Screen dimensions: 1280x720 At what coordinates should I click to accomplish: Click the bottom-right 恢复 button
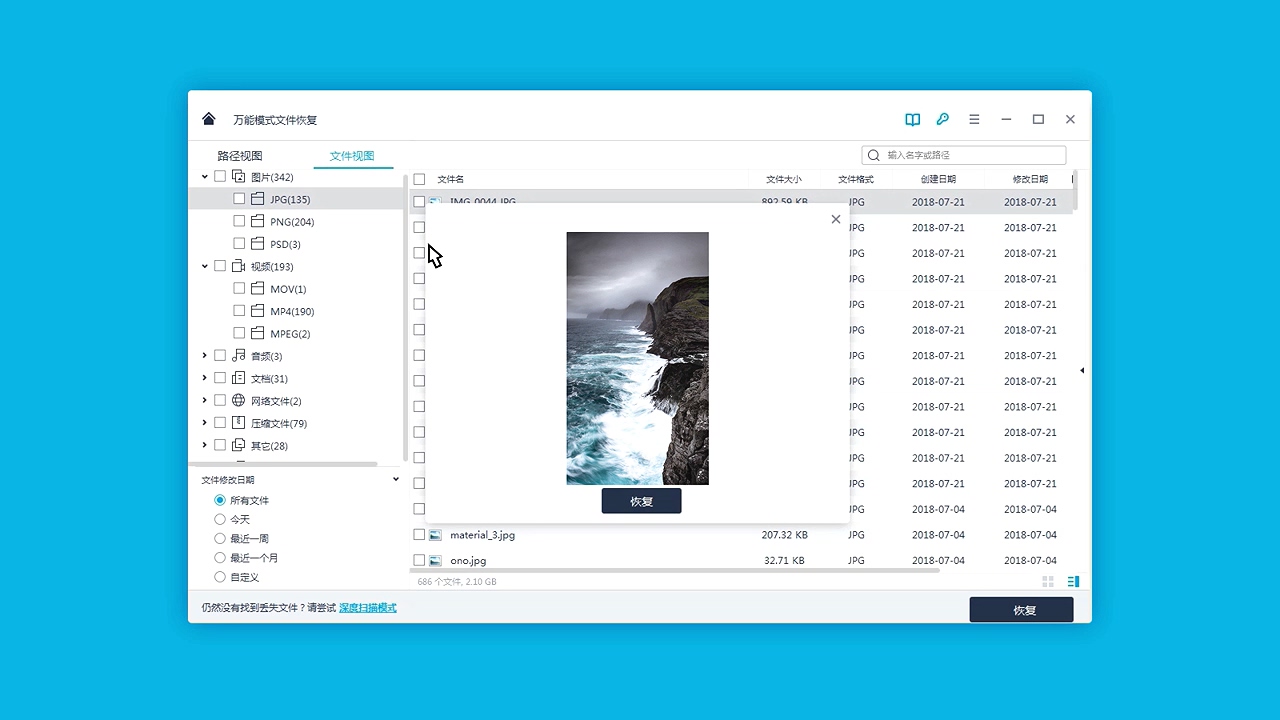[x=1021, y=610]
